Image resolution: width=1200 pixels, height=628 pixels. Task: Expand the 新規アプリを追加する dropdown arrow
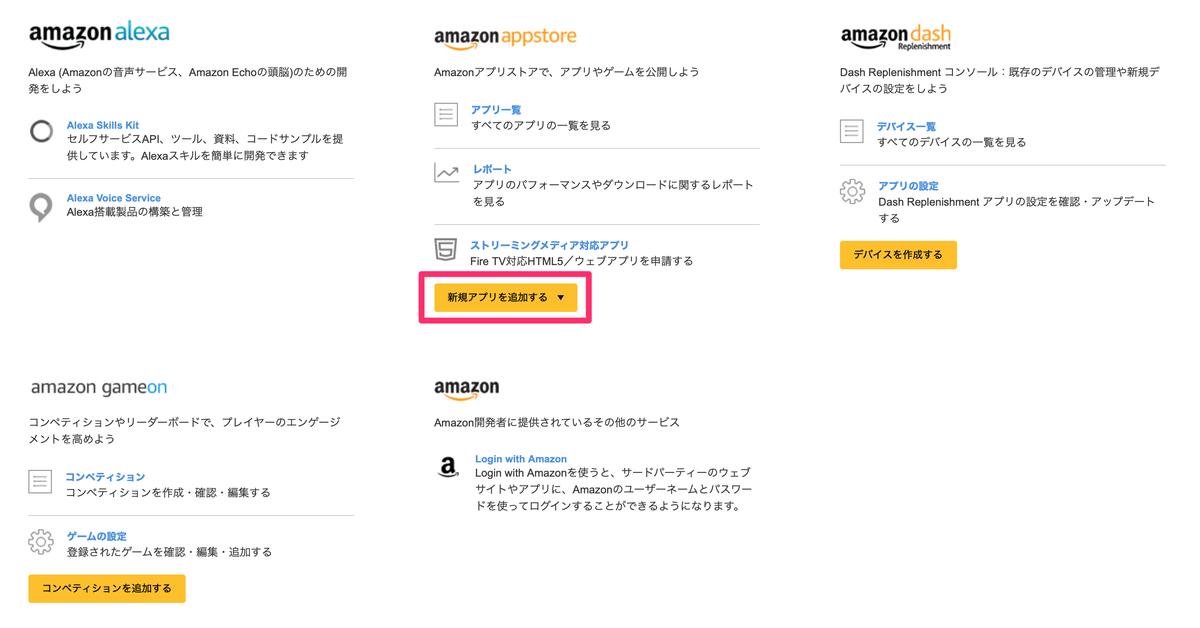click(561, 297)
